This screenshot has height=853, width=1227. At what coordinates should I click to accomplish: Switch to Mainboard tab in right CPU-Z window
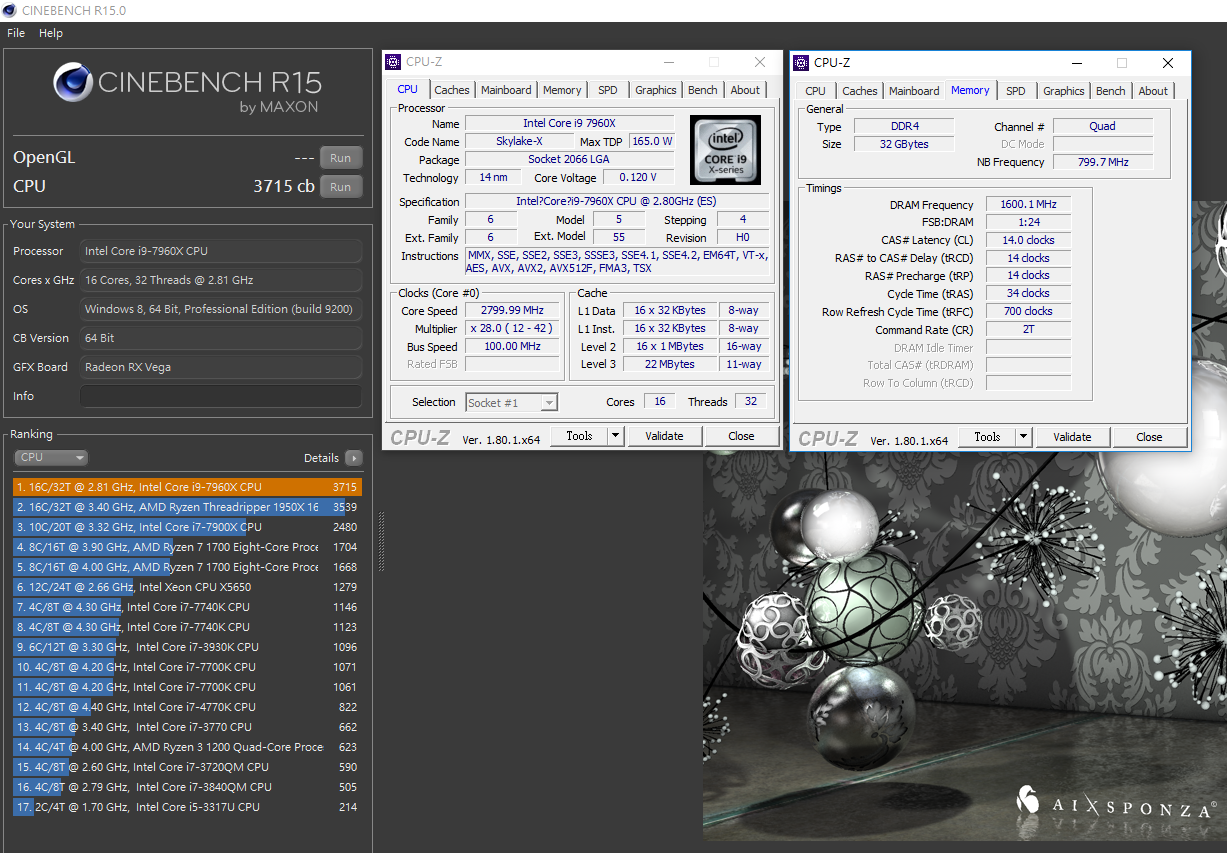[x=915, y=91]
